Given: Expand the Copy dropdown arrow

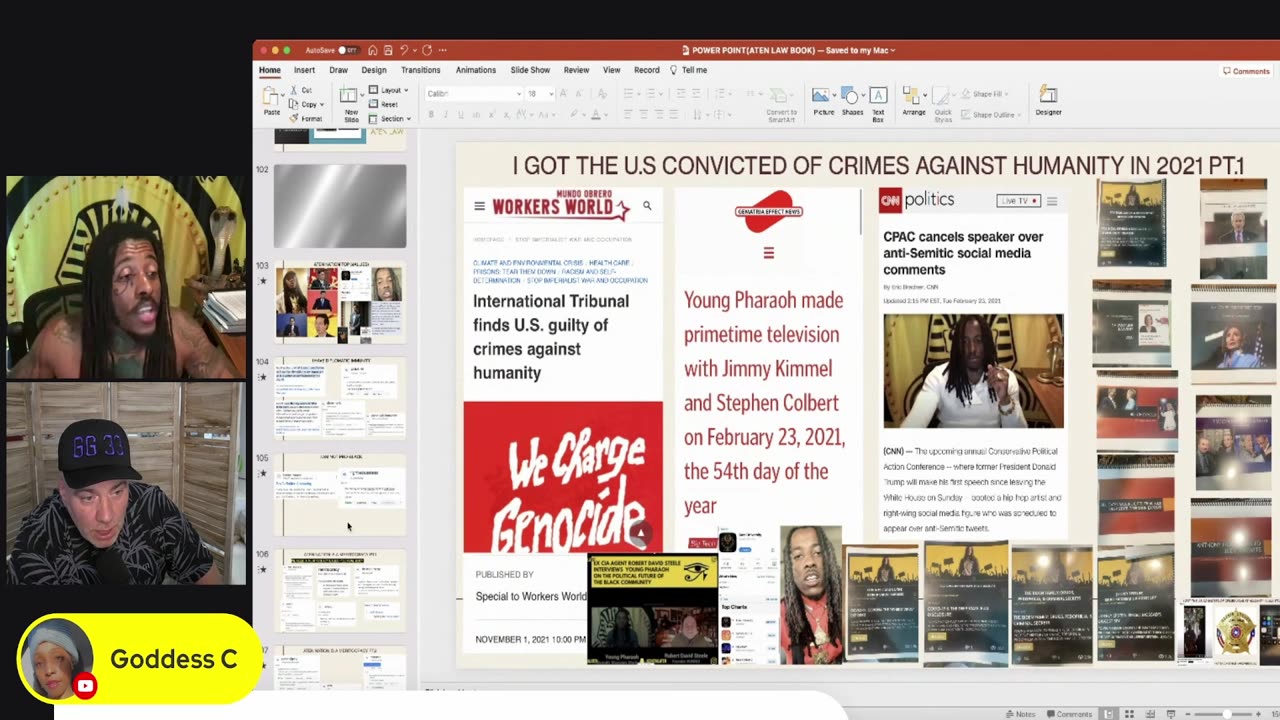Looking at the screenshot, I should 323,104.
